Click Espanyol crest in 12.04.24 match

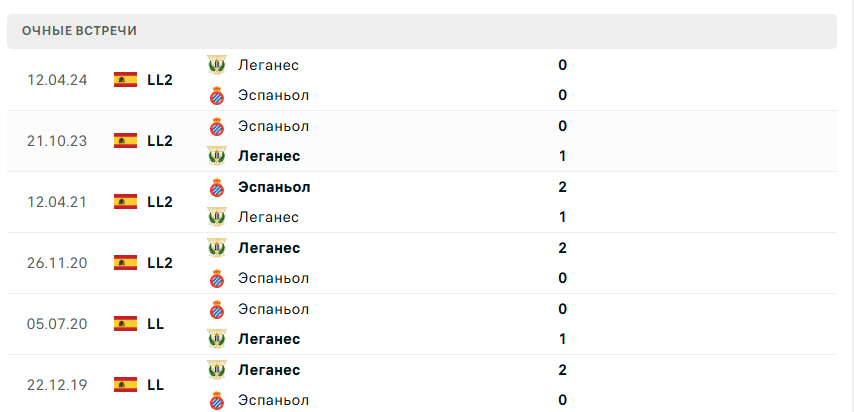coord(216,96)
